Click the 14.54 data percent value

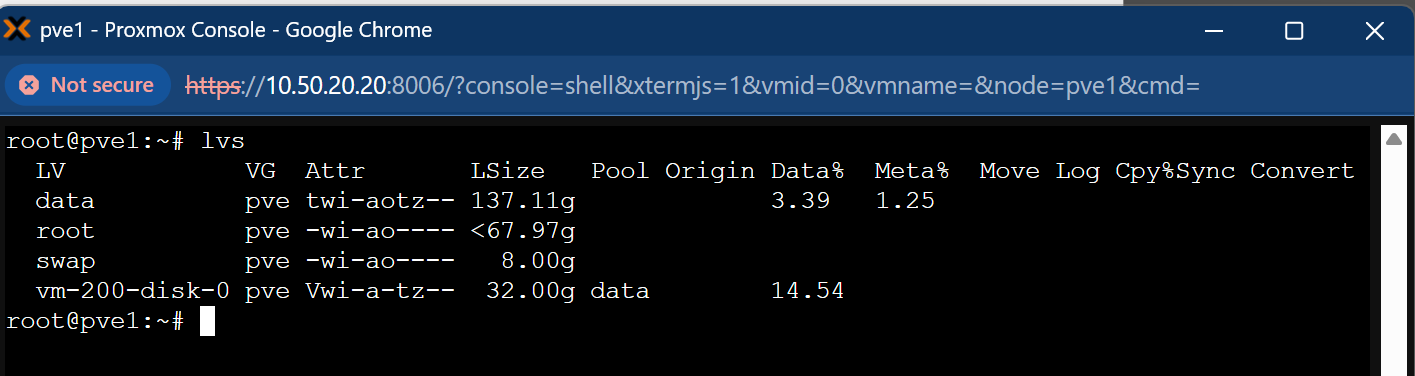[x=808, y=291]
